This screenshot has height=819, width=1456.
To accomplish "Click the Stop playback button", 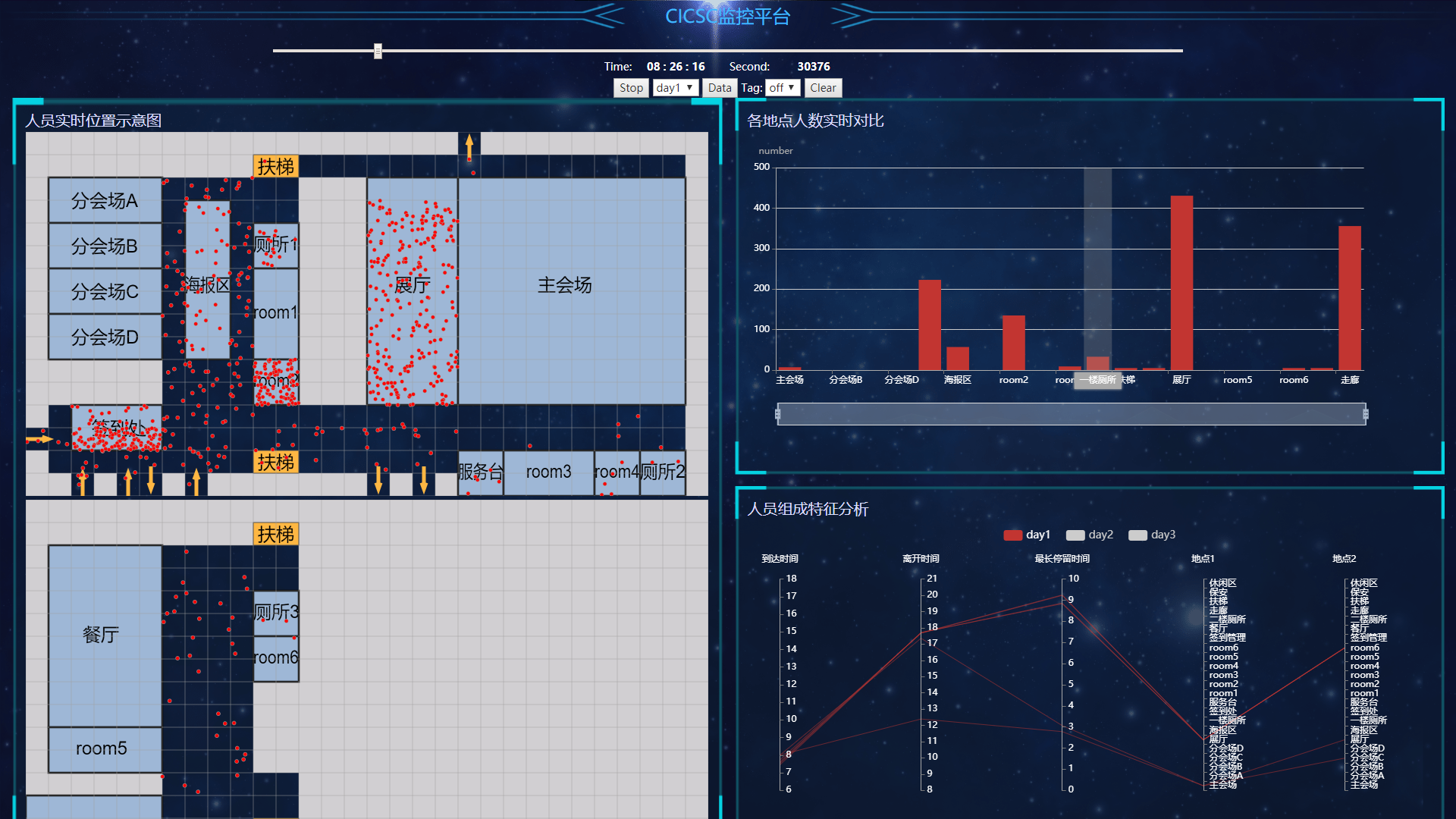I will pyautogui.click(x=631, y=88).
